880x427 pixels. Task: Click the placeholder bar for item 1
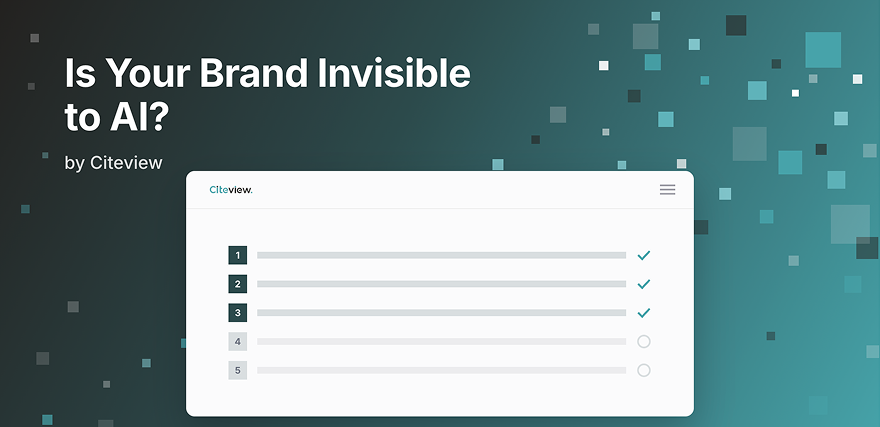click(441, 255)
